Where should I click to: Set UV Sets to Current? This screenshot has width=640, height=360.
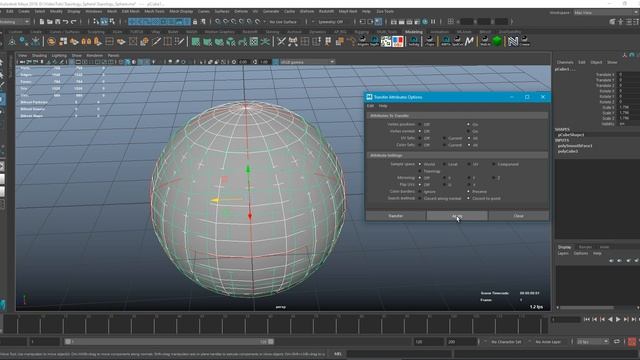click(x=444, y=138)
